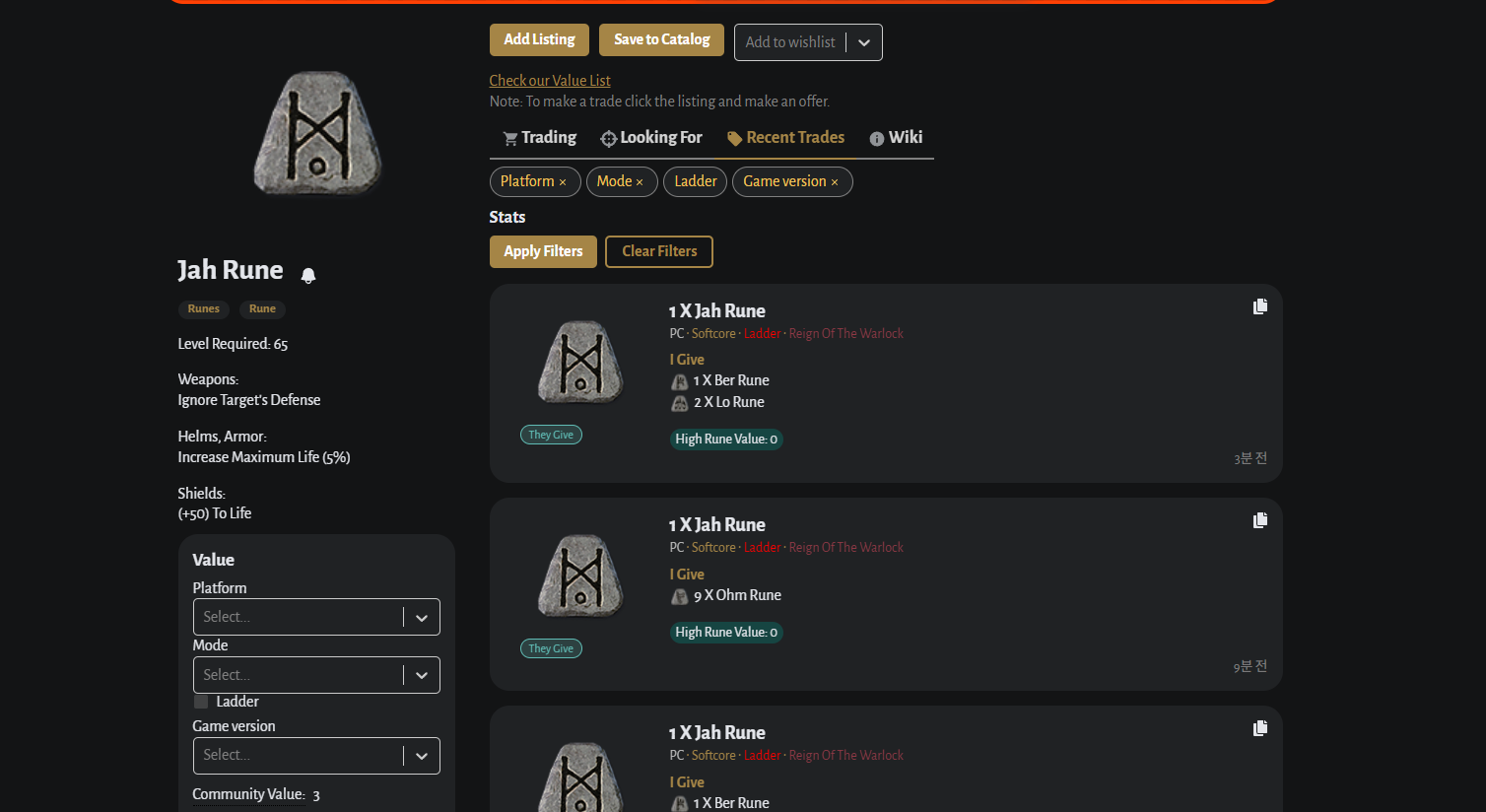Image resolution: width=1486 pixels, height=812 pixels.
Task: Open the Check our Value List link
Action: 550,81
